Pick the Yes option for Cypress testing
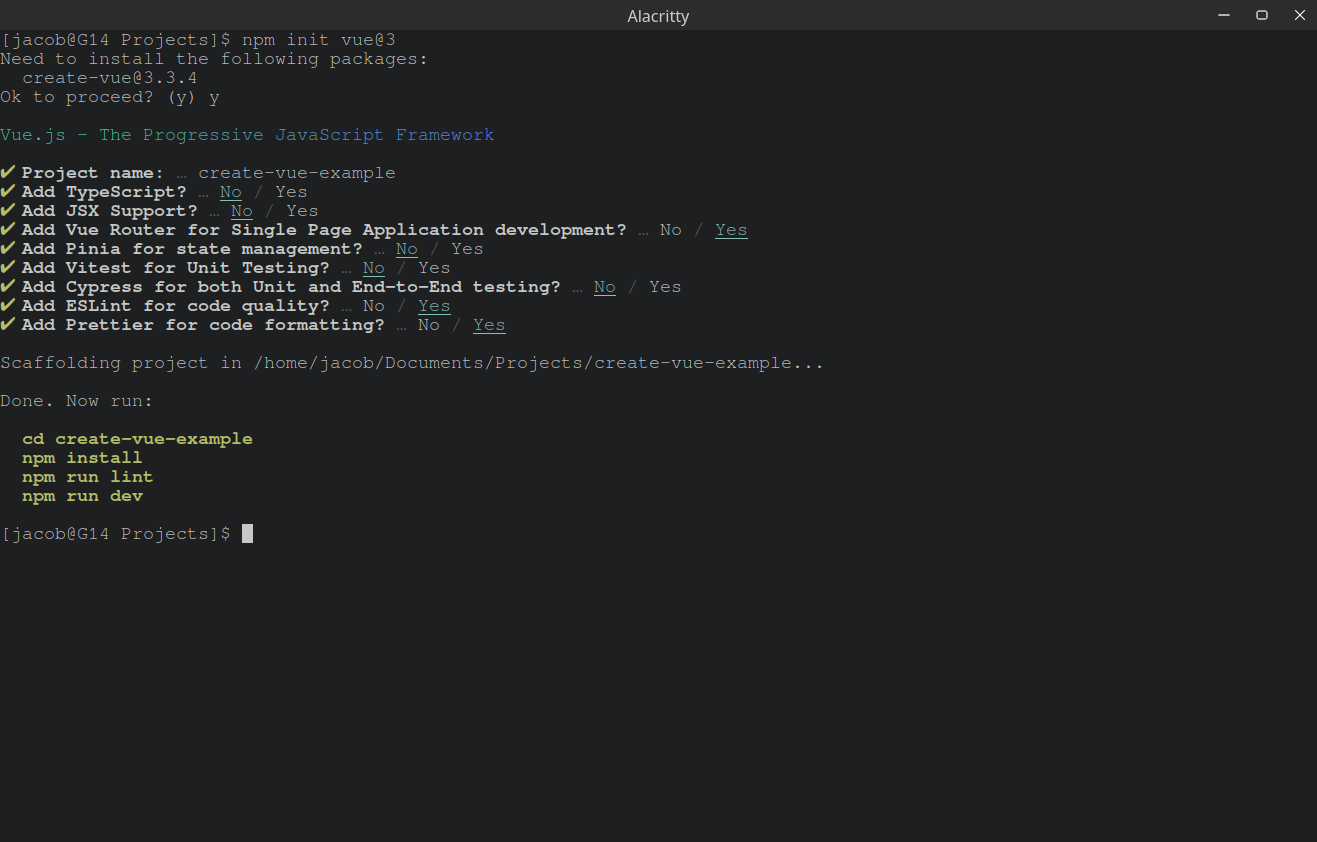The height and width of the screenshot is (842, 1317). [665, 287]
